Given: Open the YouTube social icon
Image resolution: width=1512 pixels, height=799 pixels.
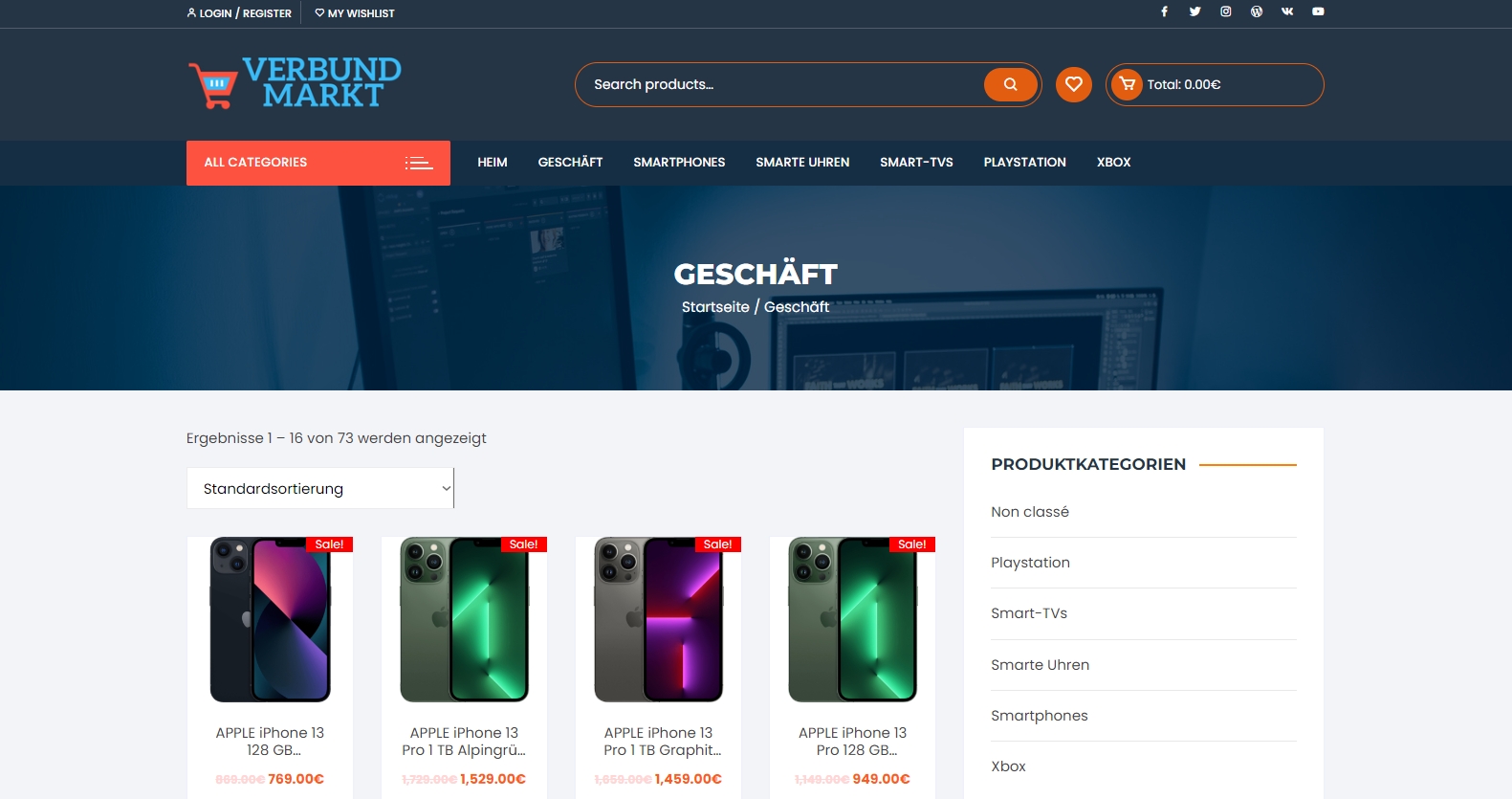Looking at the screenshot, I should tap(1318, 11).
